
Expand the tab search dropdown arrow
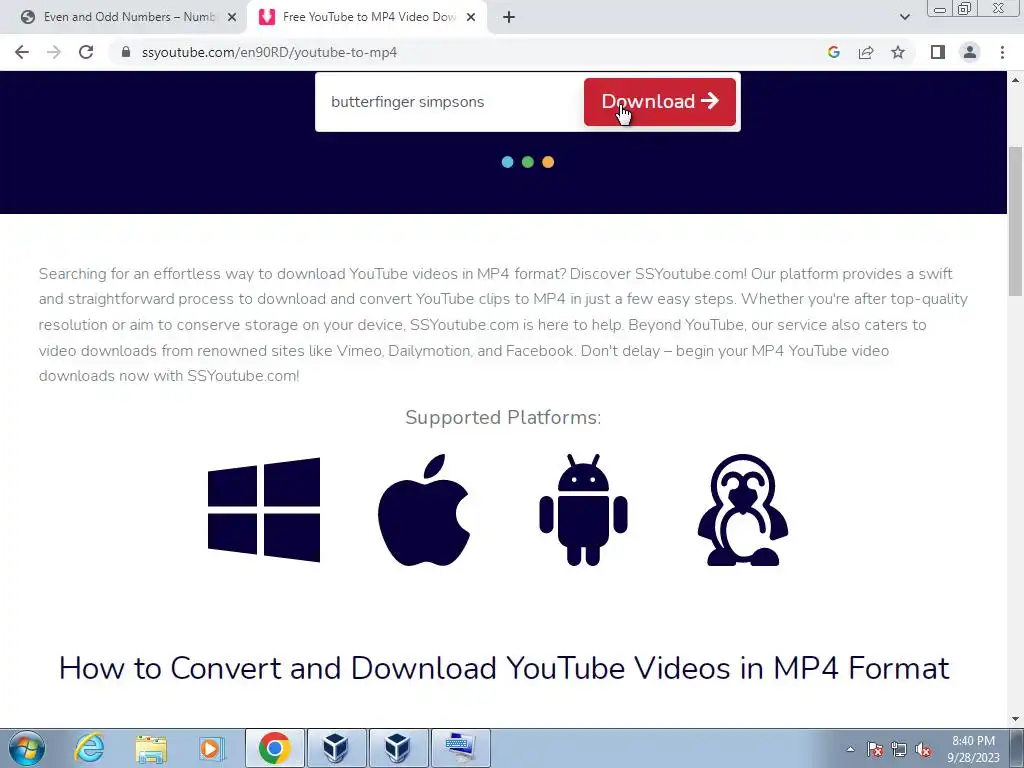[904, 17]
